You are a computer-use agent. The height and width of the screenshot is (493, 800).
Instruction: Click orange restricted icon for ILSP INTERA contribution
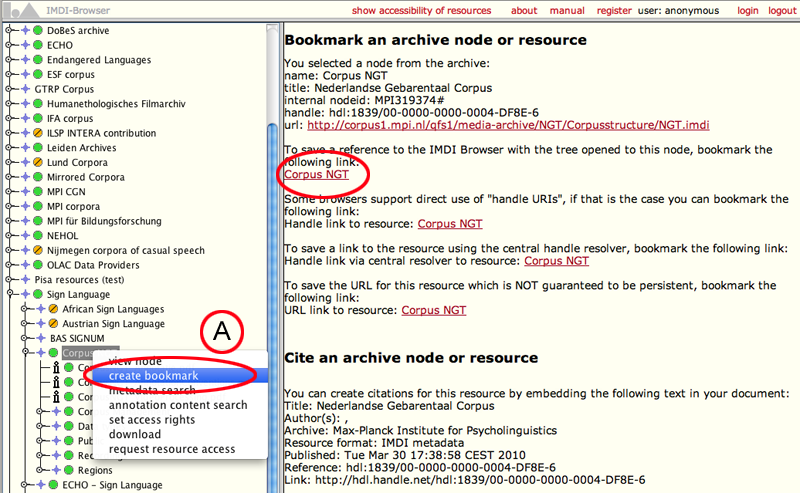click(x=38, y=133)
